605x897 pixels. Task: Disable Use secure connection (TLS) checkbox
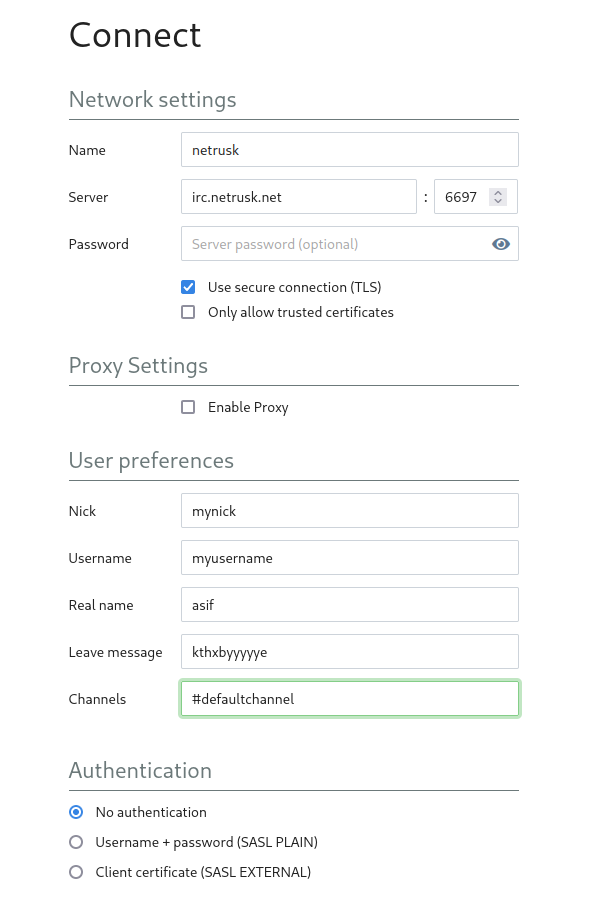pos(188,287)
